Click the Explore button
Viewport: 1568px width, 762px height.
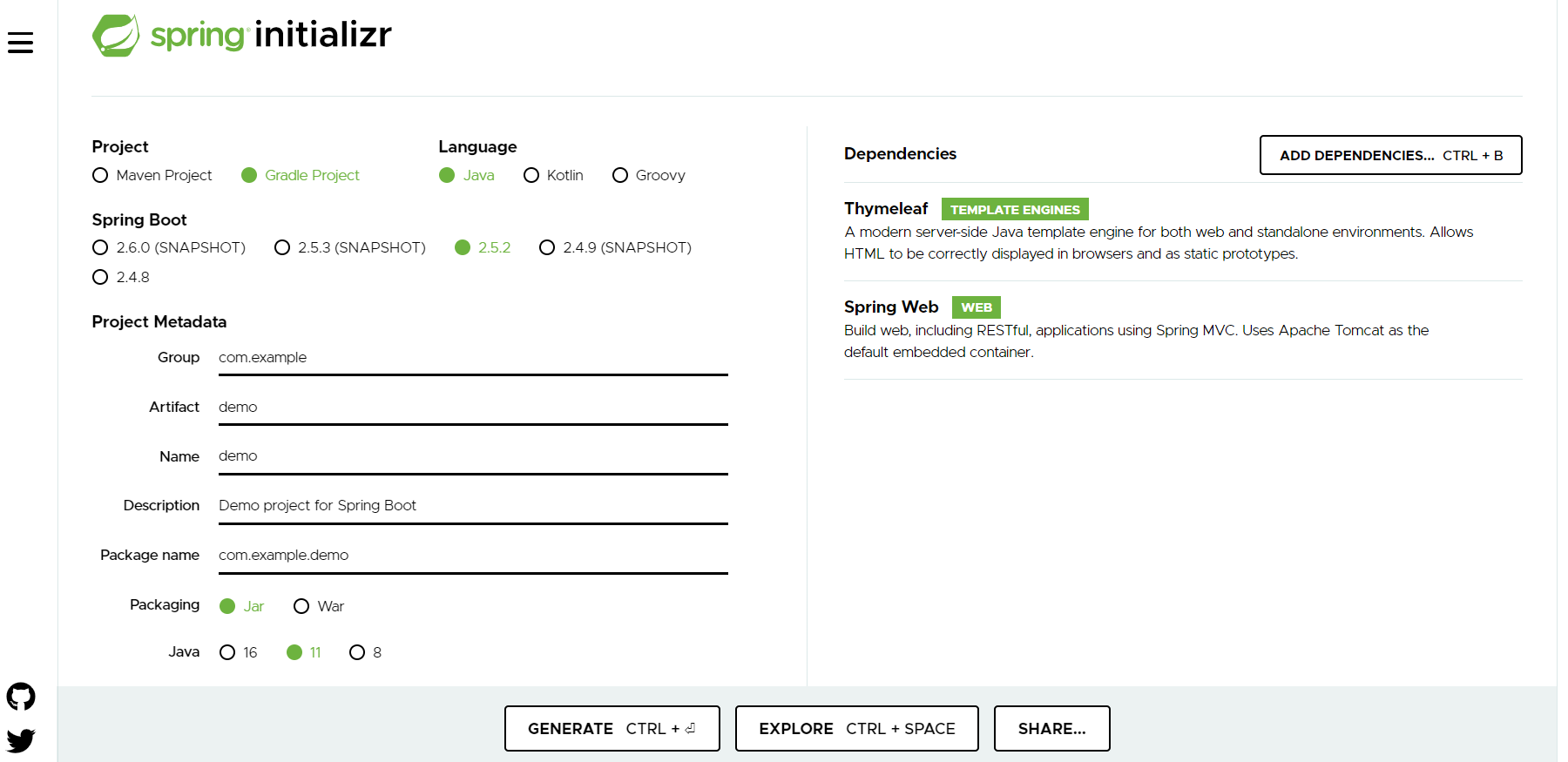pyautogui.click(x=856, y=728)
